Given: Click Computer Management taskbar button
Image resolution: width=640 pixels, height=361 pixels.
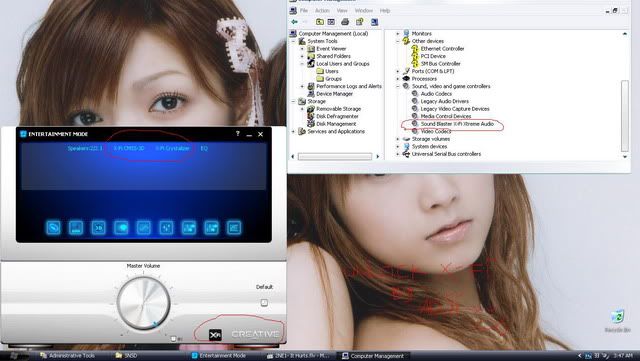Looking at the screenshot, I should click(x=374, y=356).
